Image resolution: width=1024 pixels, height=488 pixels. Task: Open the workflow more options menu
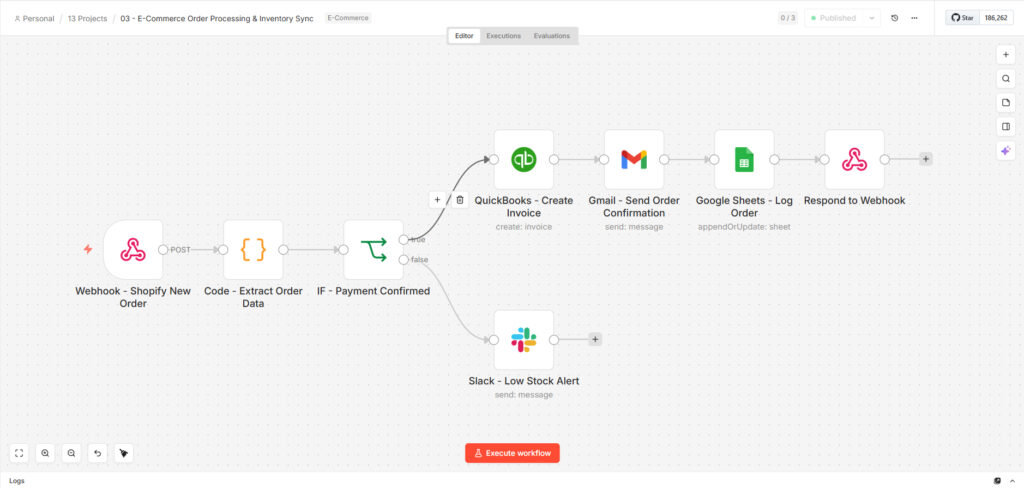tap(914, 18)
